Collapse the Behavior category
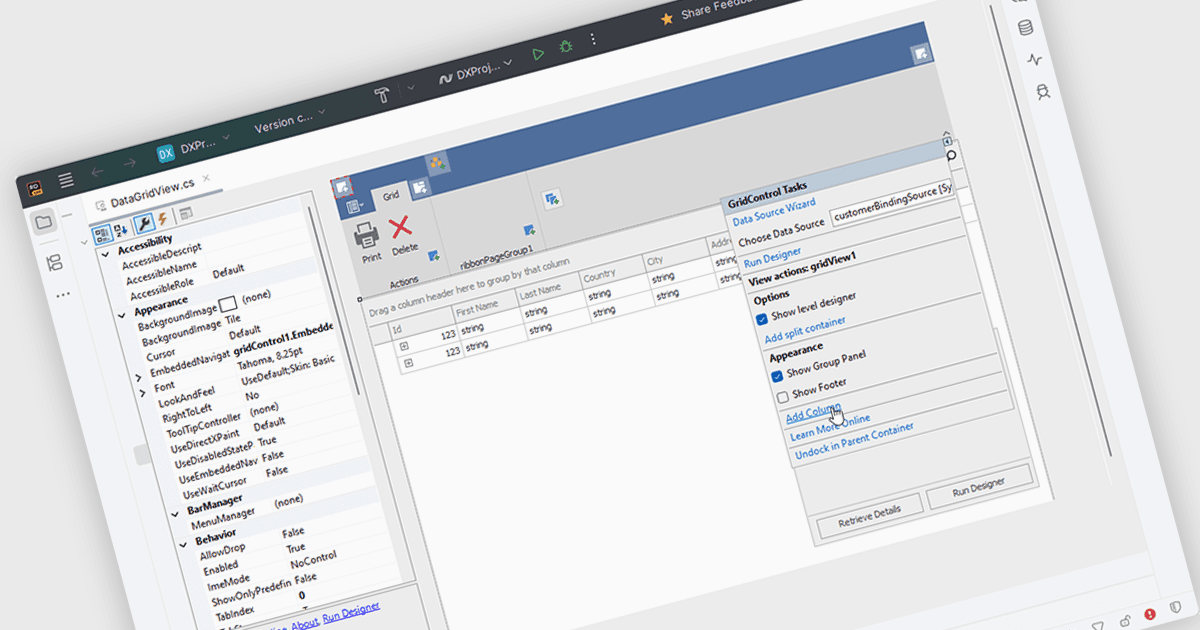 pos(184,544)
